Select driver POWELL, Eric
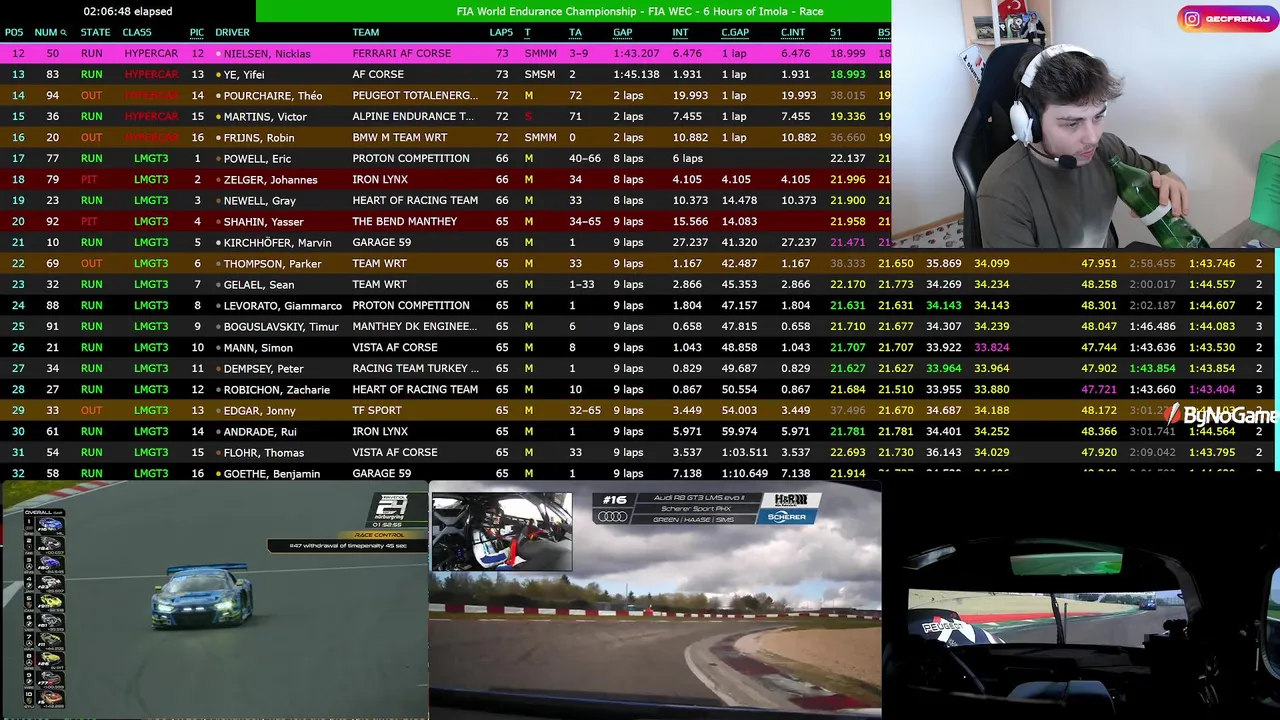This screenshot has width=1280, height=720. (257, 159)
